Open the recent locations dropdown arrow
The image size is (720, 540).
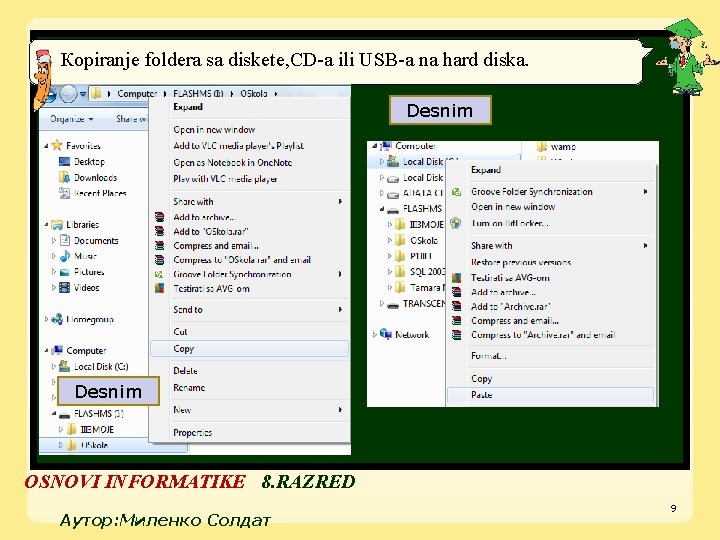pyautogui.click(x=83, y=94)
